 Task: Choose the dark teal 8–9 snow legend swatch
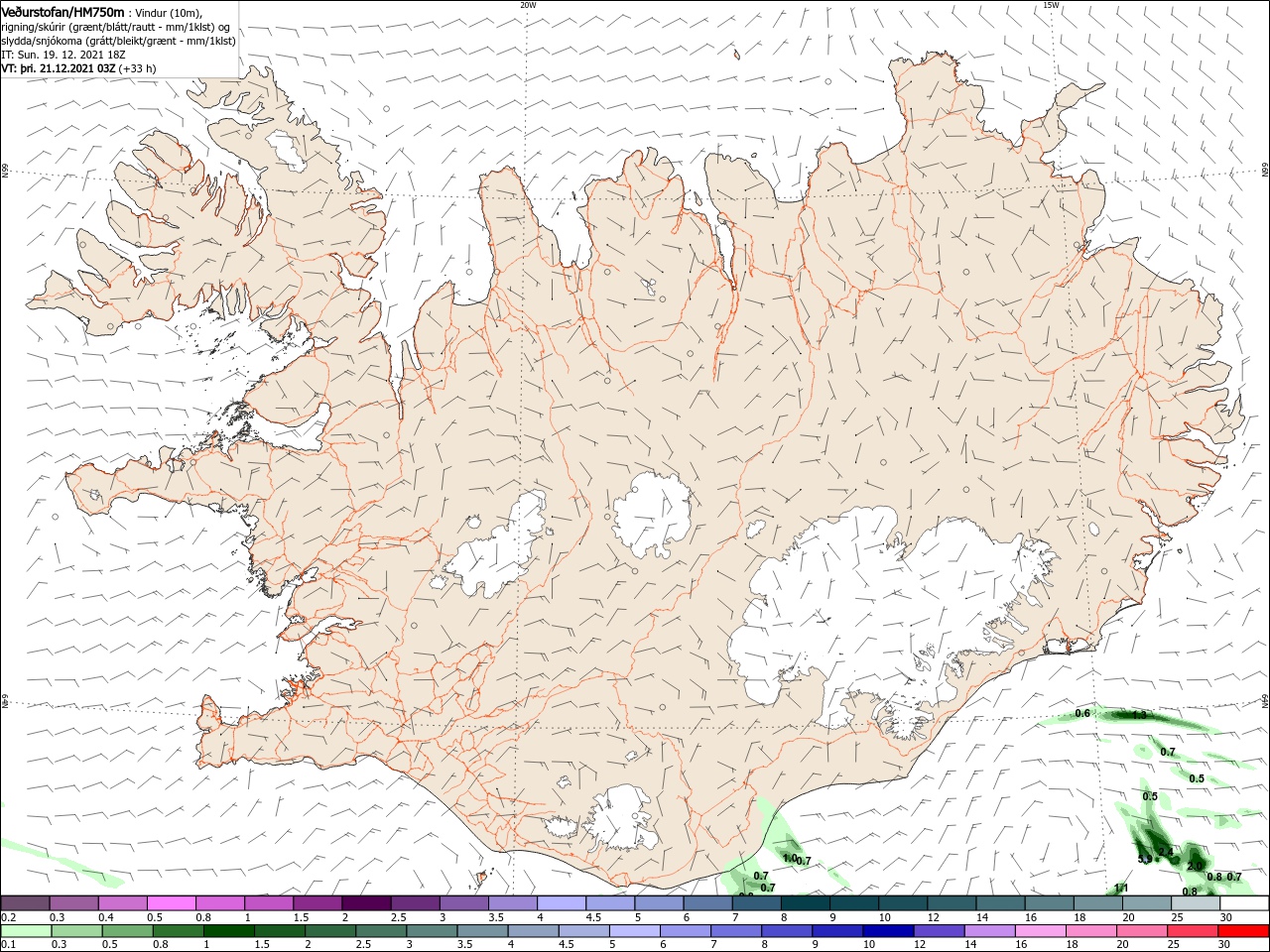(x=806, y=903)
